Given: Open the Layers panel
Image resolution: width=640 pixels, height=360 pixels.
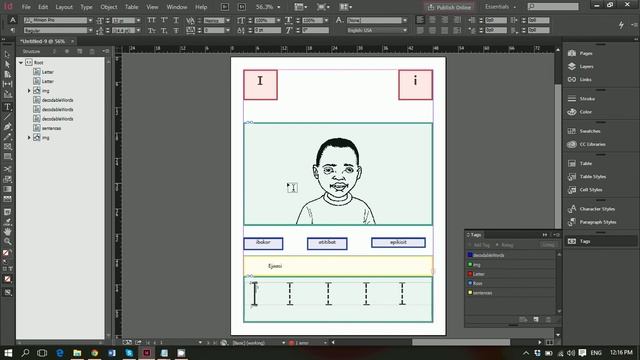Looking at the screenshot, I should coord(581,66).
